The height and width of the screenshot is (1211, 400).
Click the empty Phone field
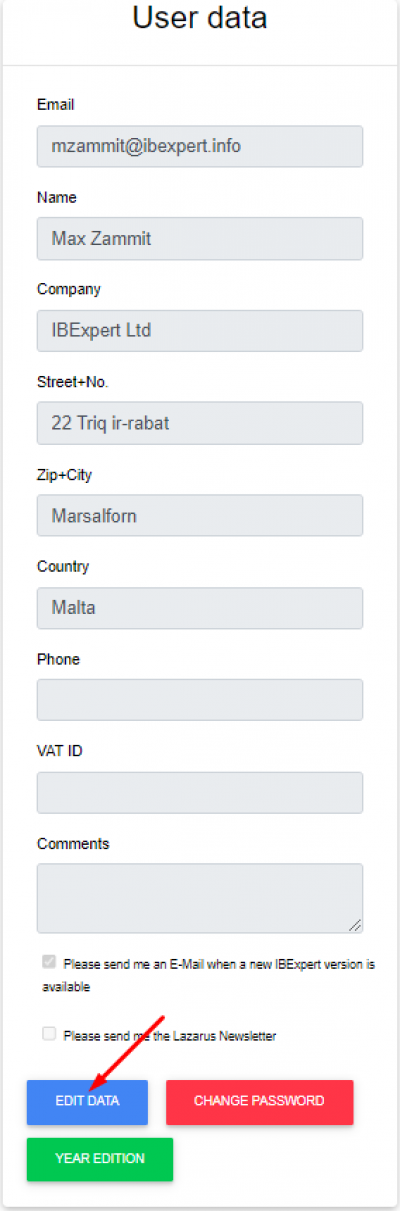(x=200, y=700)
